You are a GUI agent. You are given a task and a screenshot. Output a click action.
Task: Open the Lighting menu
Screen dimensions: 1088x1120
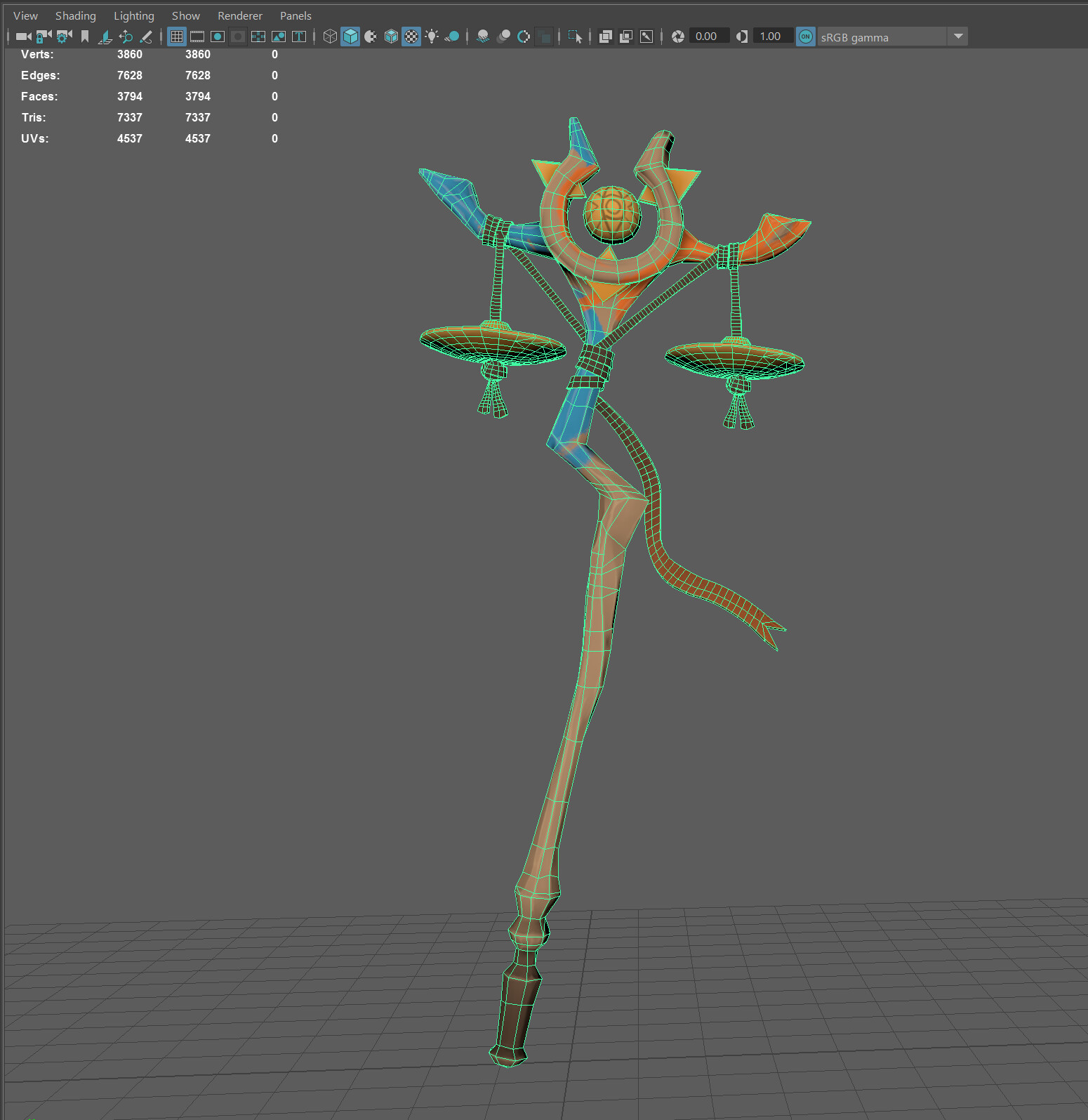134,15
